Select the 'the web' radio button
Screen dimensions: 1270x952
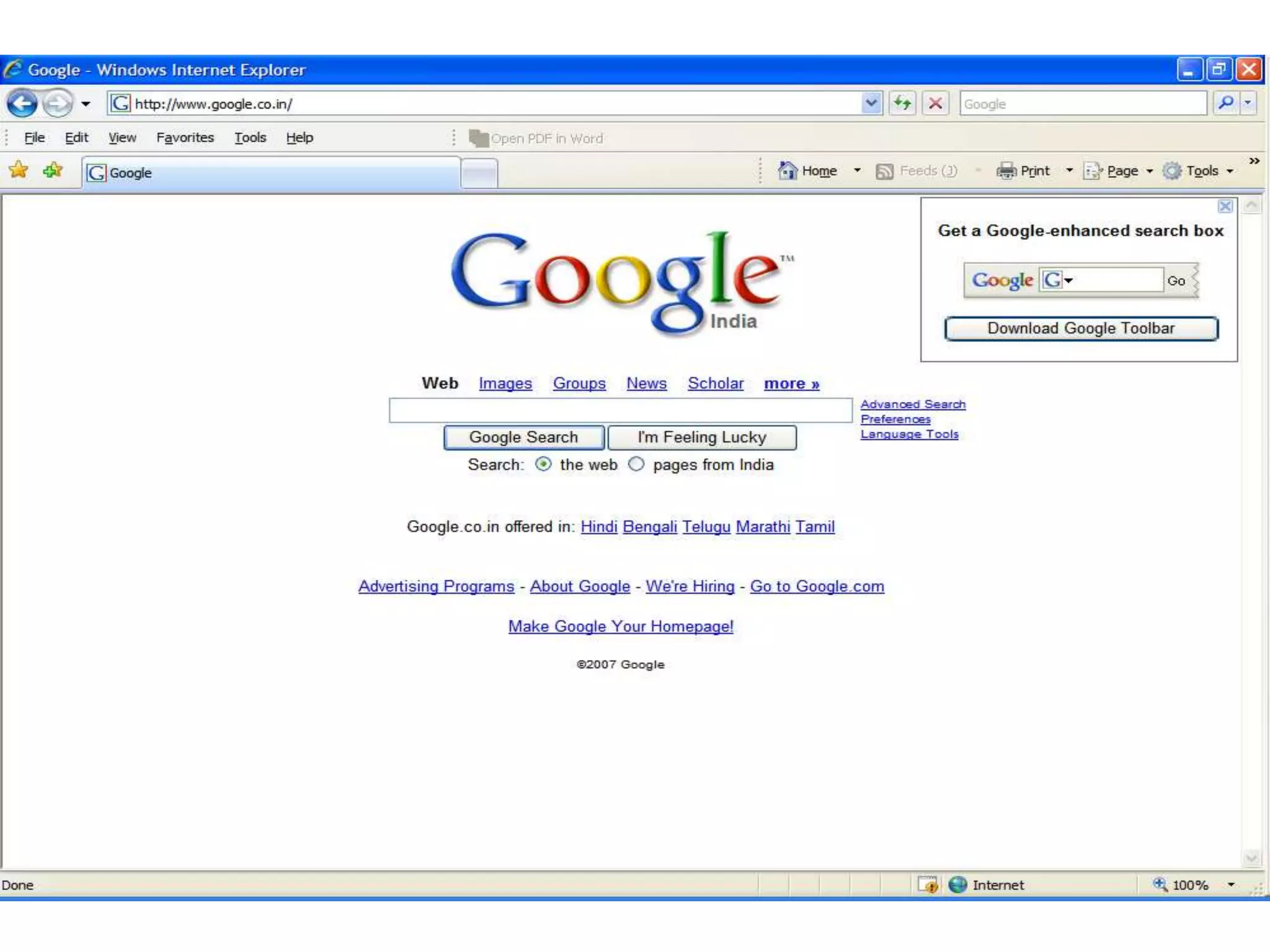(543, 464)
